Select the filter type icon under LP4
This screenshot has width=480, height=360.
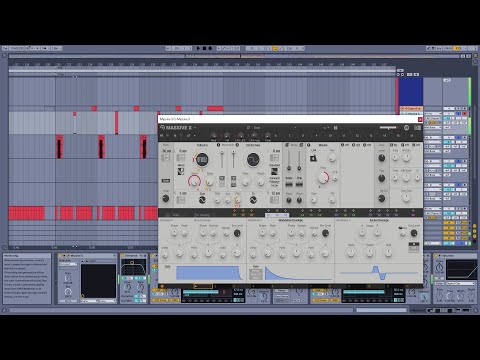313,159
